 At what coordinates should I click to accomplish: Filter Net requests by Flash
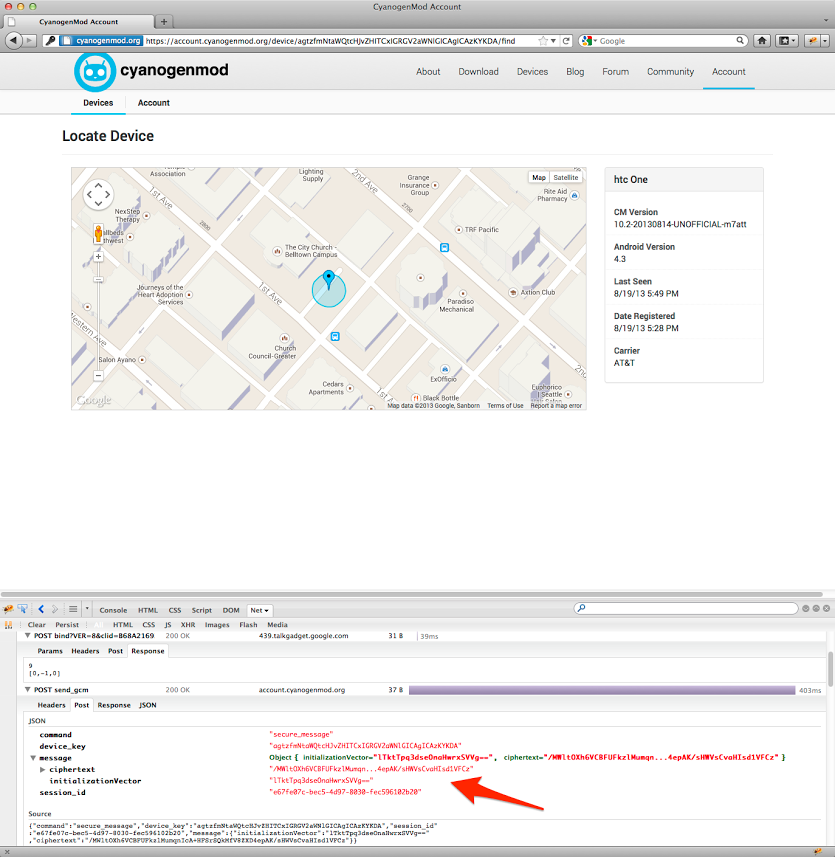(248, 625)
